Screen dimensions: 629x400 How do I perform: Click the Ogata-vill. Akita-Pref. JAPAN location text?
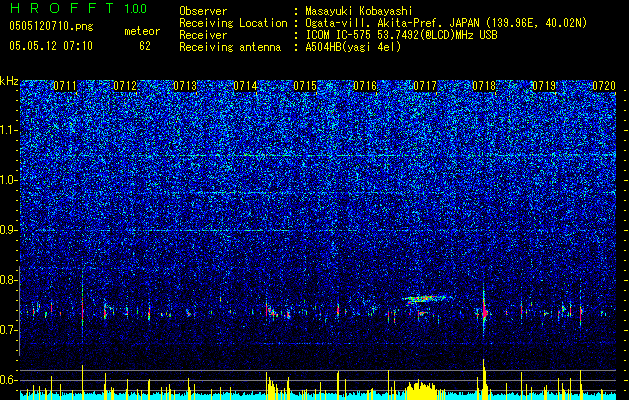tap(446, 23)
